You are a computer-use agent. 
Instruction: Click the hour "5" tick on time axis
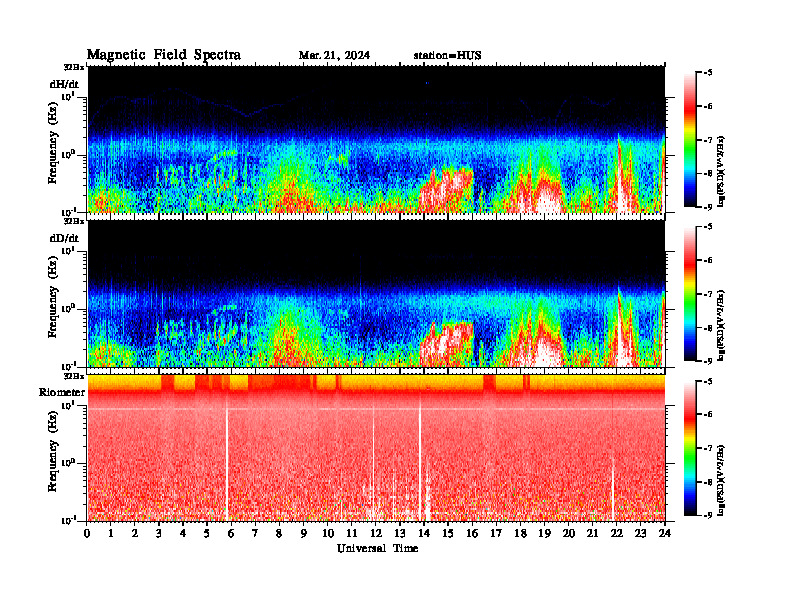[x=207, y=533]
